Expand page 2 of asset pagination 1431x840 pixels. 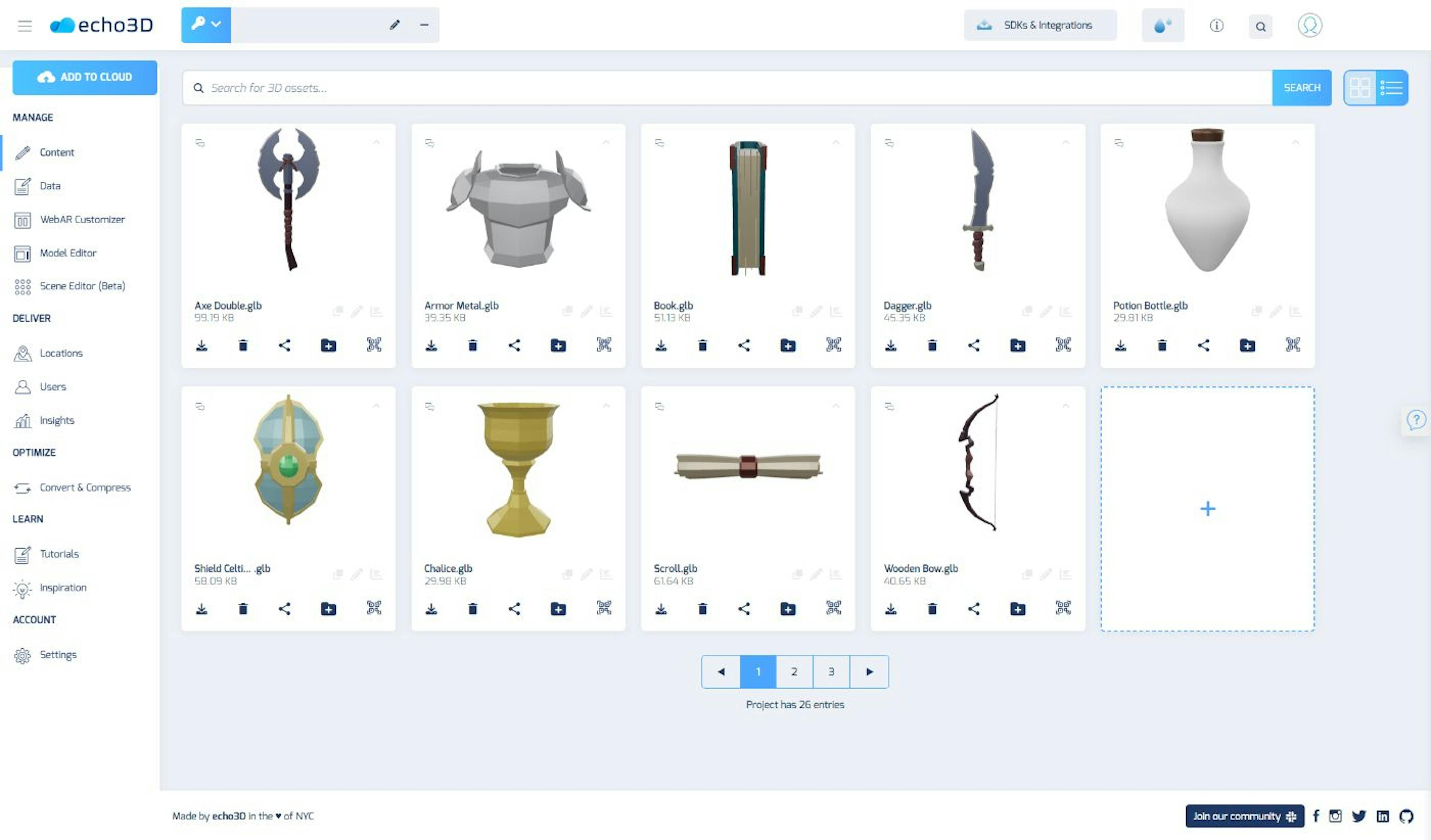(x=794, y=671)
